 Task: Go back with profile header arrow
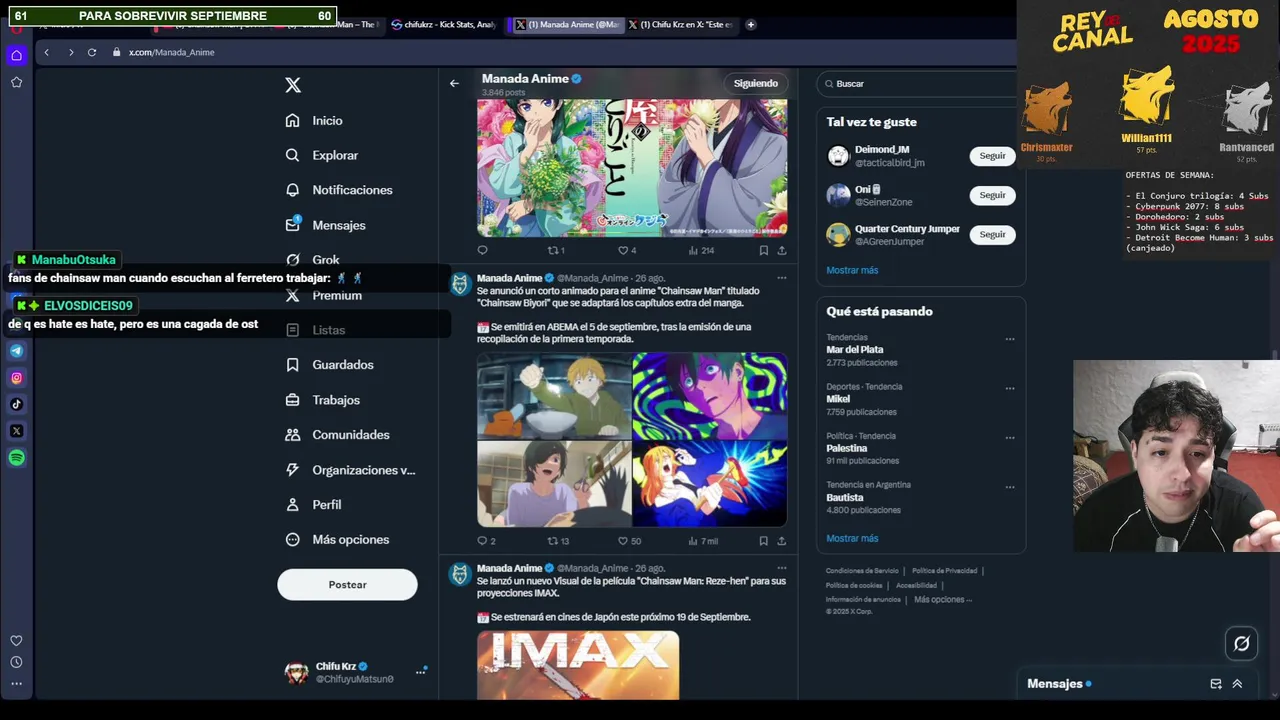click(454, 83)
